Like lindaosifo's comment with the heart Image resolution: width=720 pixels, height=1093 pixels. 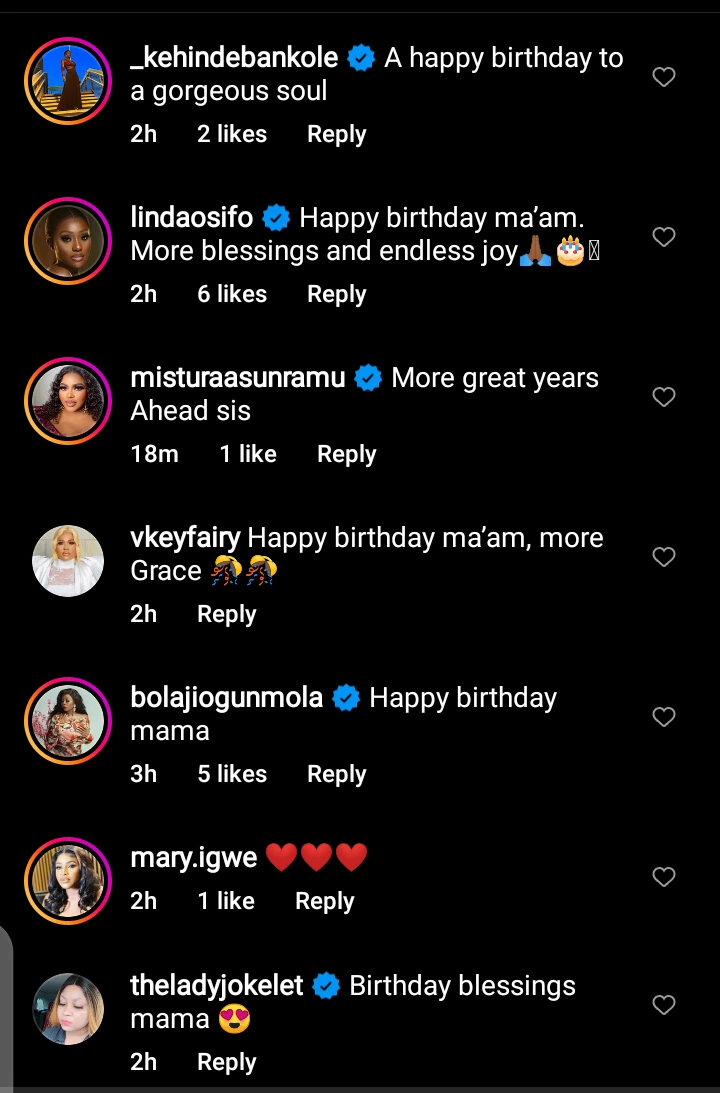(664, 237)
